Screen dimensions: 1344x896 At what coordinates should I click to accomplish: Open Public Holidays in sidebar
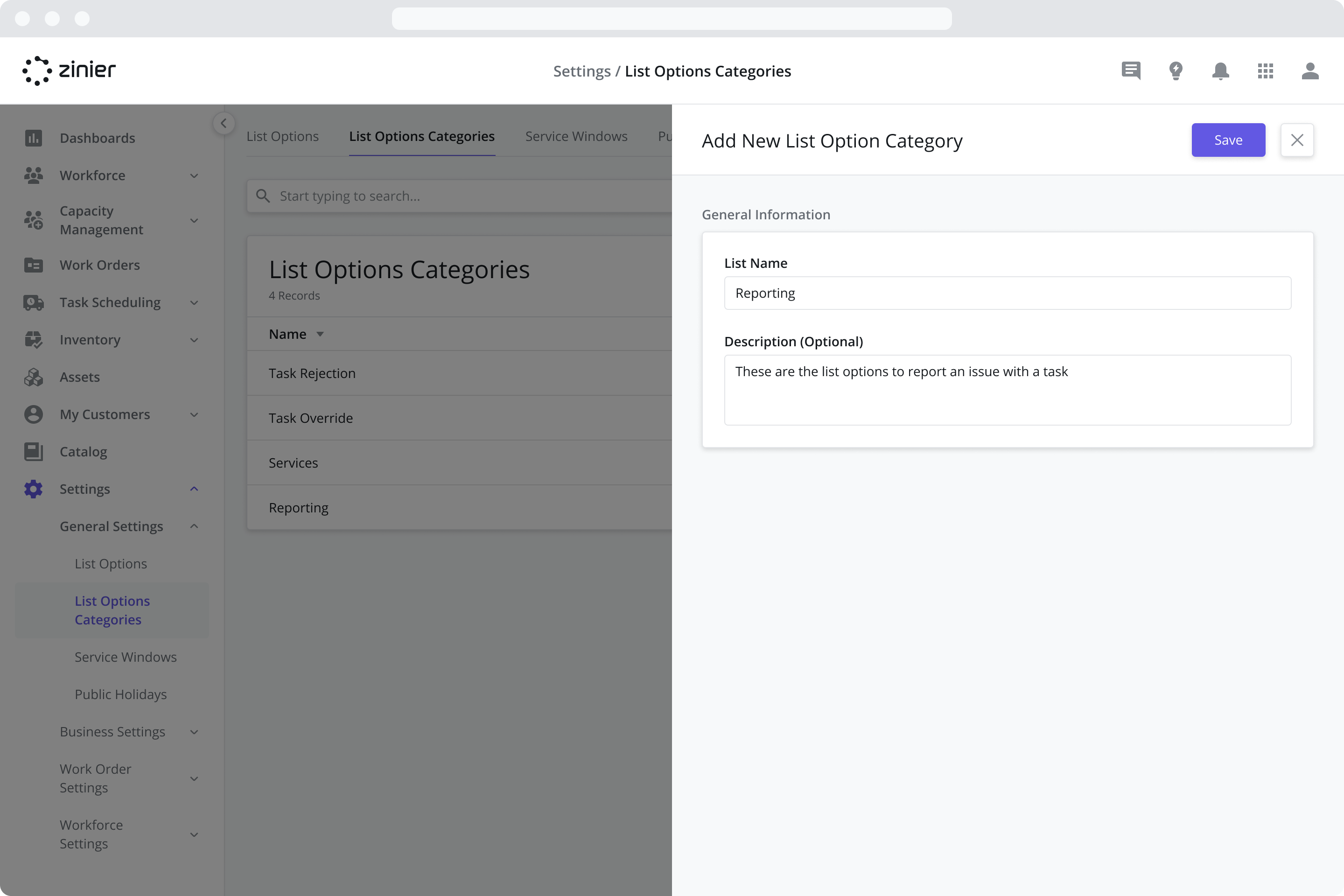(x=120, y=694)
